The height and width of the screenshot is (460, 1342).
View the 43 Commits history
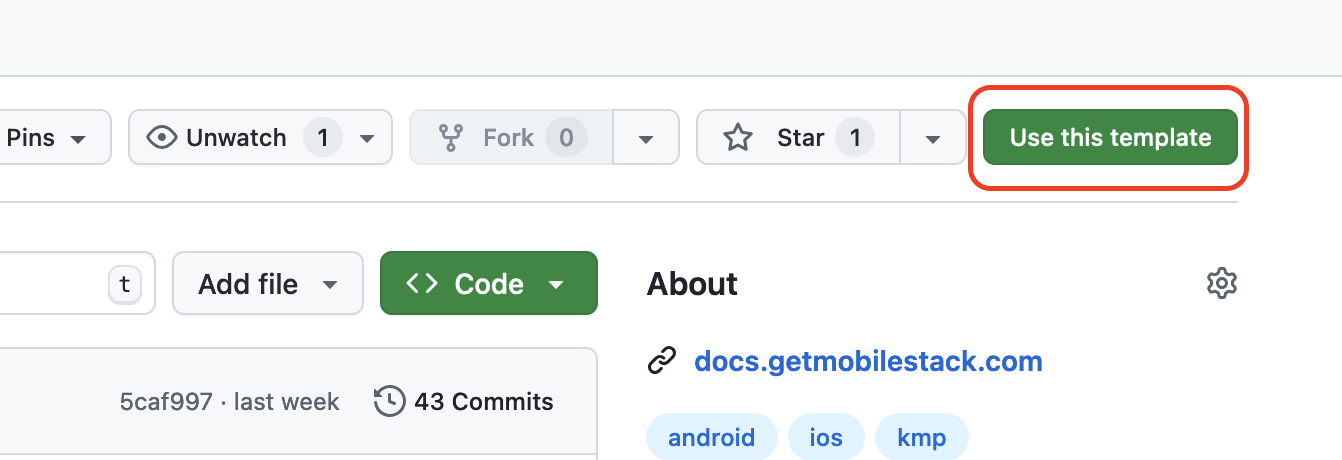[x=483, y=402]
